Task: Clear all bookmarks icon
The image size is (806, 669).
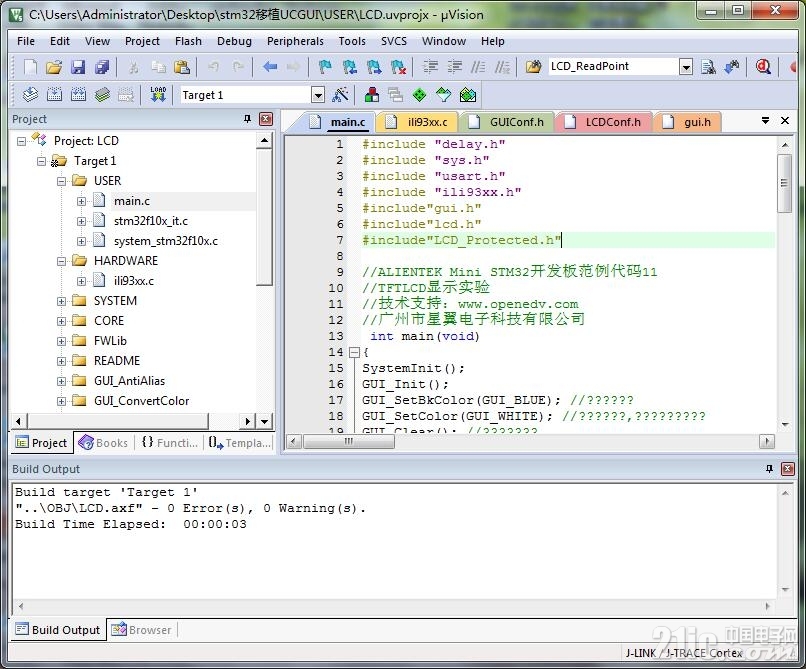Action: click(398, 66)
